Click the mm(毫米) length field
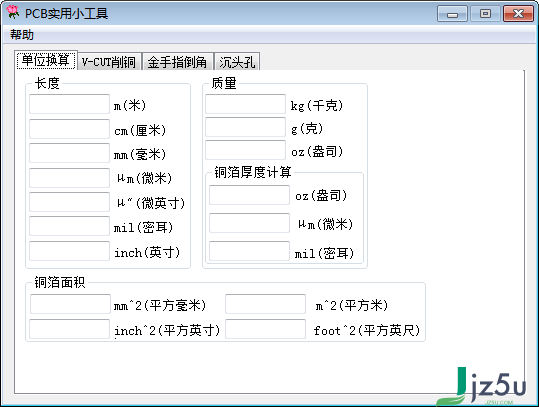Viewport: 539px width, 407px height. [69, 153]
